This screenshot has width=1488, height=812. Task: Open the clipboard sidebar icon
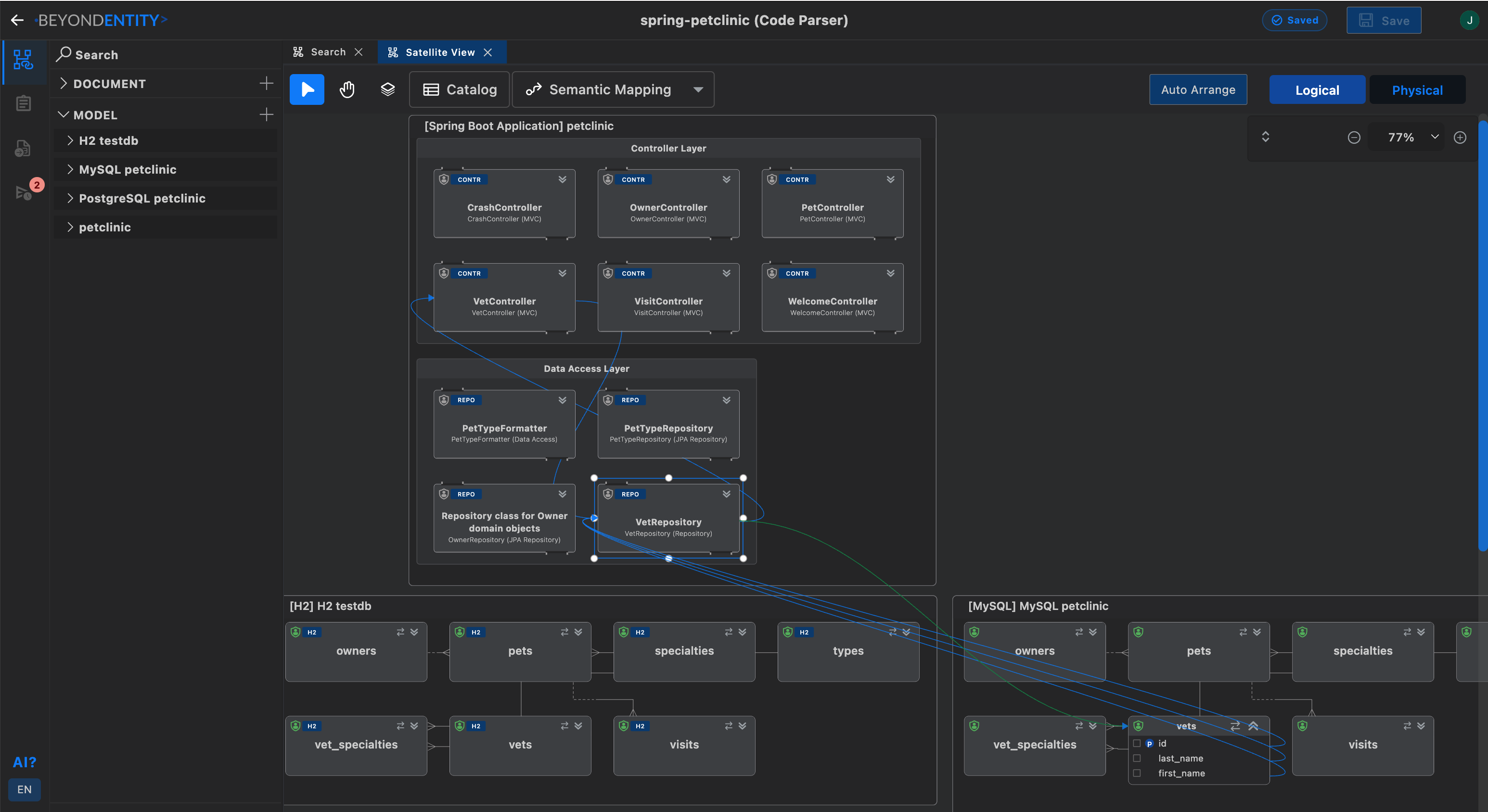point(23,103)
